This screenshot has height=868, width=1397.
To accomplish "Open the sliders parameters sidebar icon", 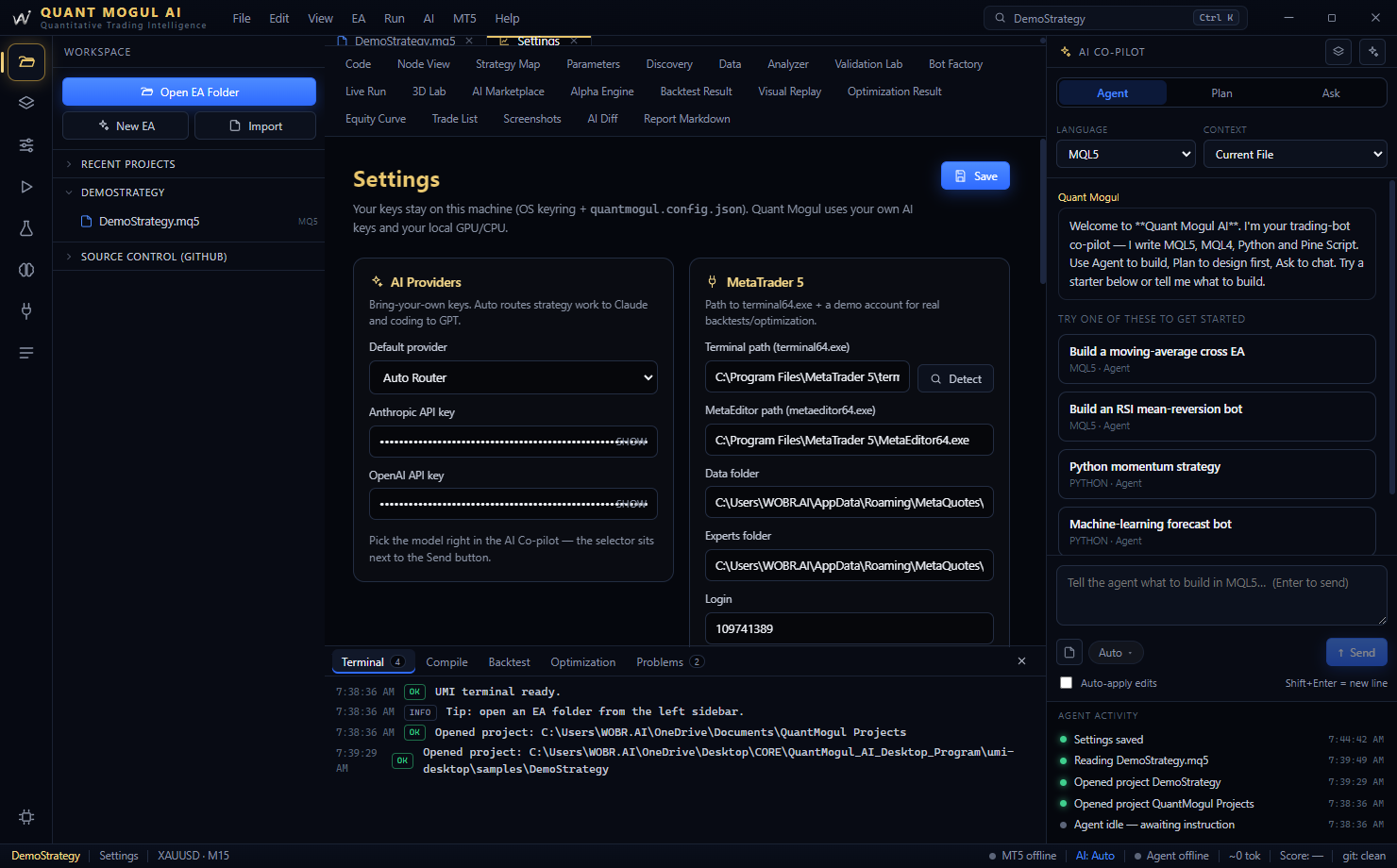I will click(26, 145).
